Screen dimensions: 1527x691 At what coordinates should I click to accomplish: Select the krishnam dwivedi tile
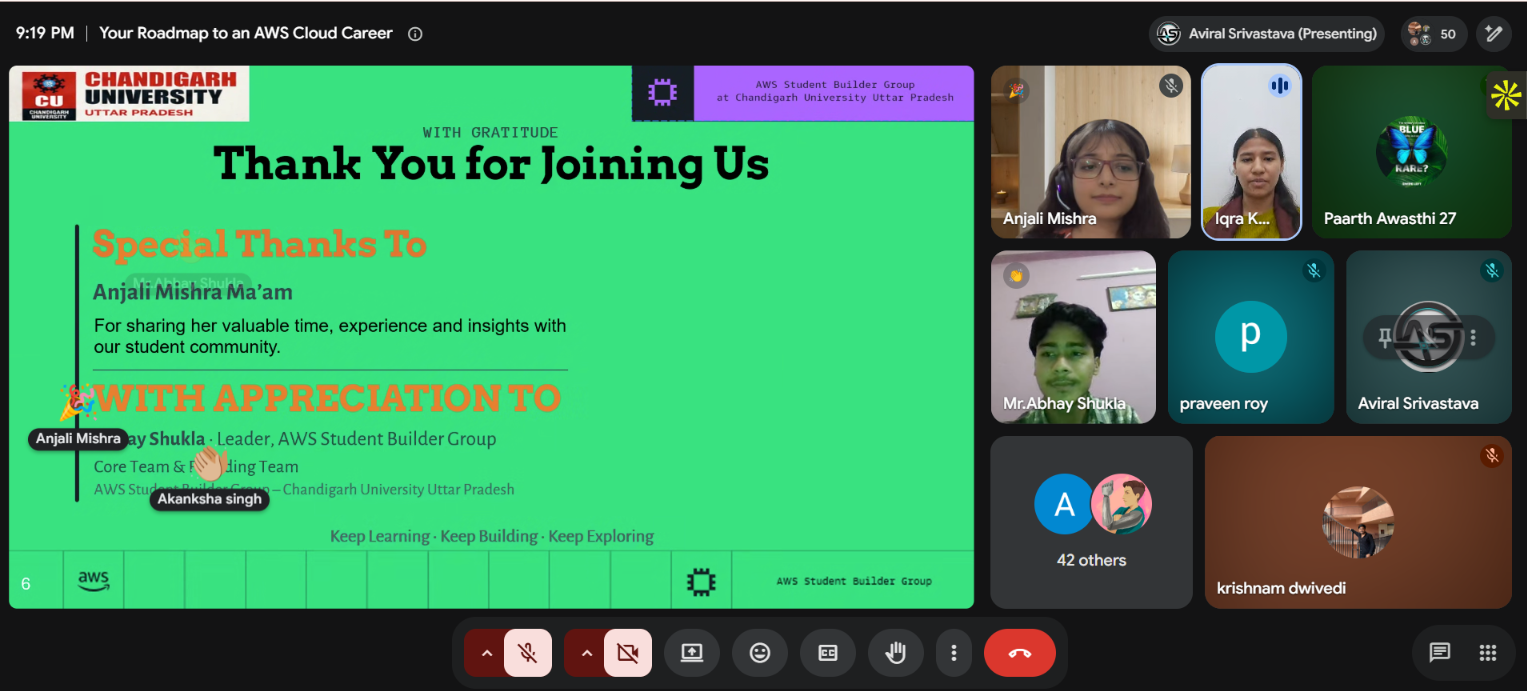(x=1358, y=522)
